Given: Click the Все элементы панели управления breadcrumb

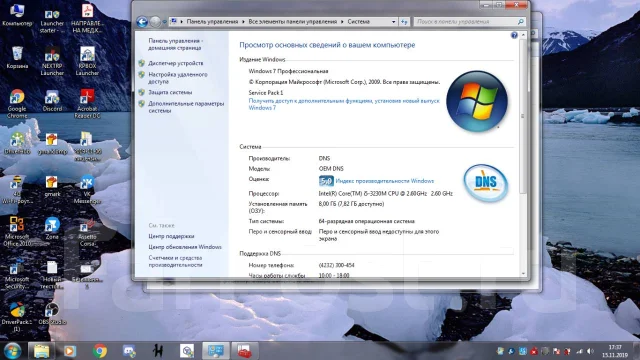Looking at the screenshot, I should 293,22.
